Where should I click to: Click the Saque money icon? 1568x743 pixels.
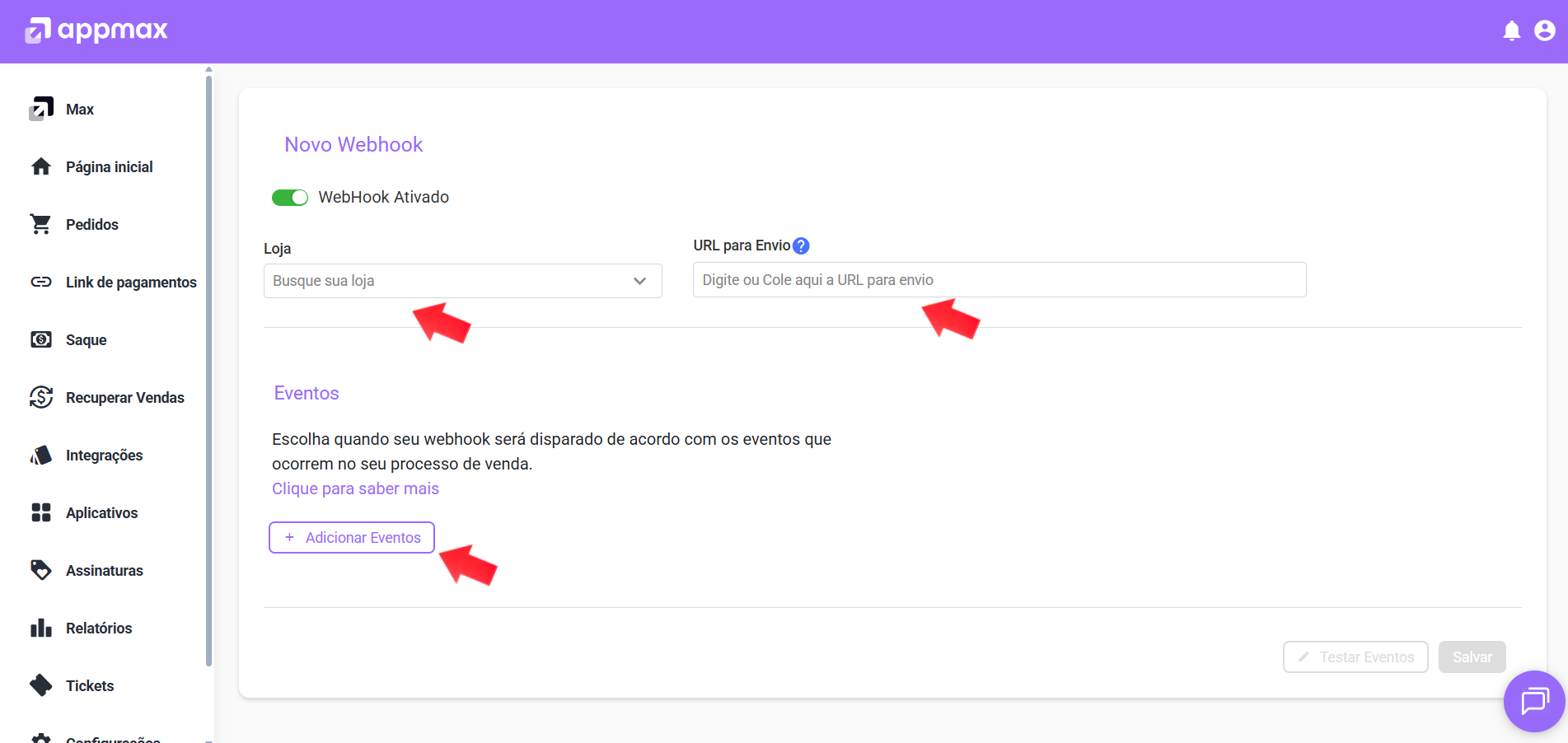(40, 339)
